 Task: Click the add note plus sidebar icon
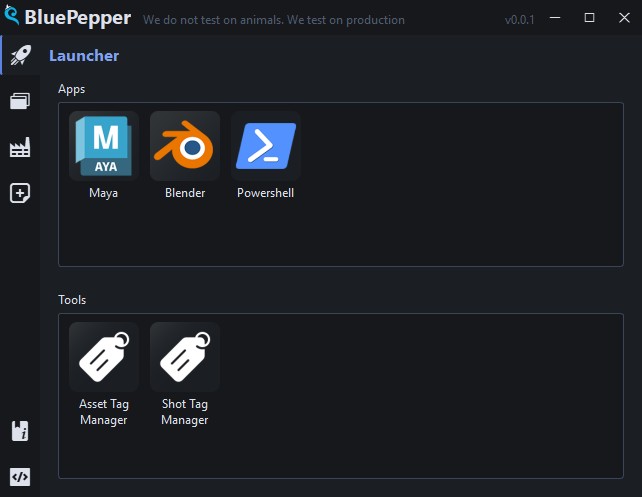(x=20, y=193)
